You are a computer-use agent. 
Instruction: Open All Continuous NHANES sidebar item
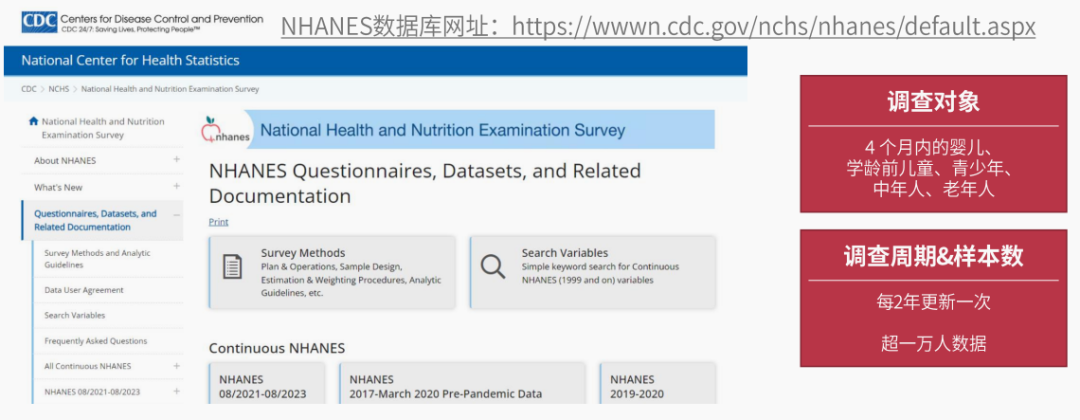pyautogui.click(x=87, y=366)
